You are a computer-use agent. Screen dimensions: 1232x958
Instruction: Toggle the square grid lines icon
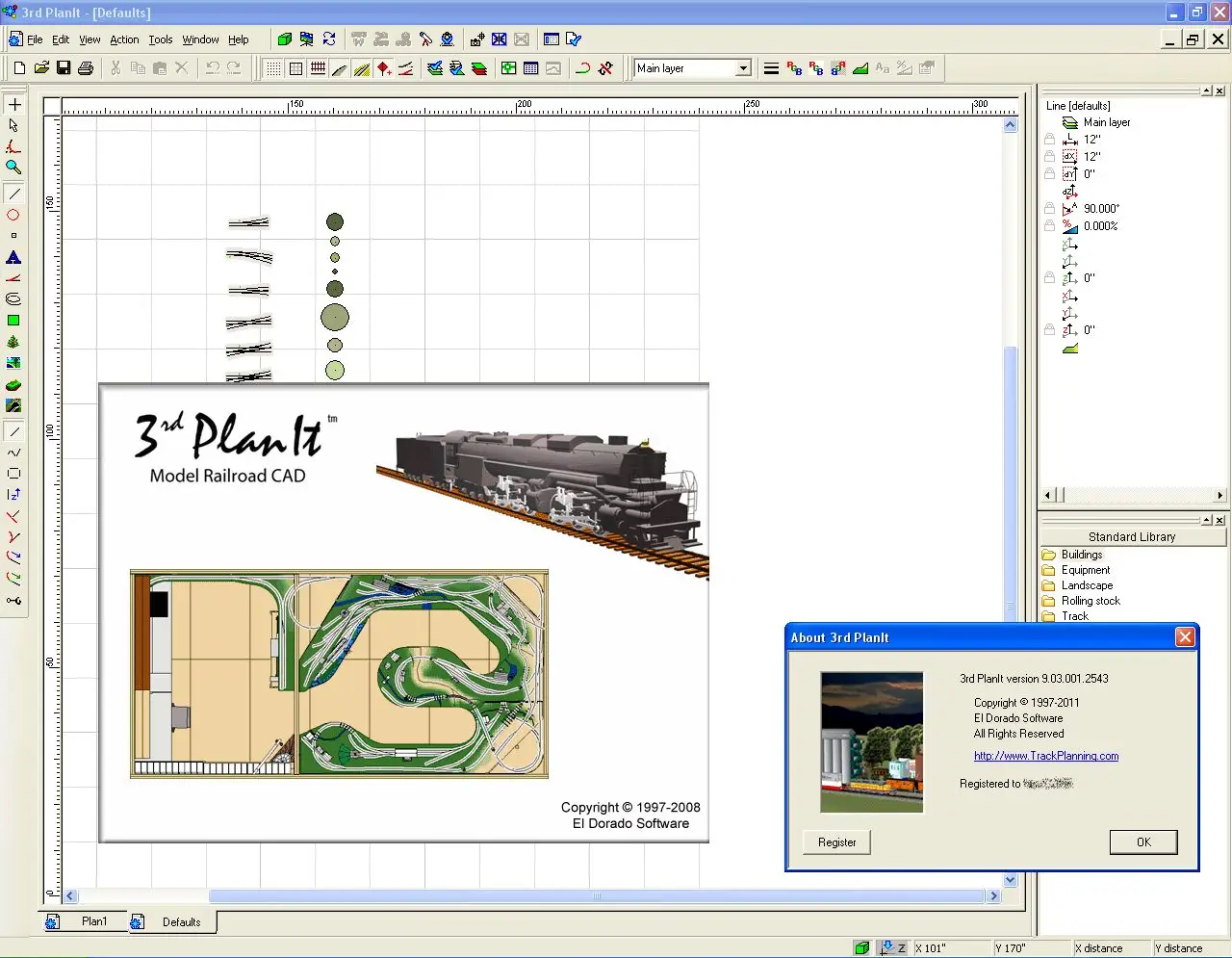295,68
